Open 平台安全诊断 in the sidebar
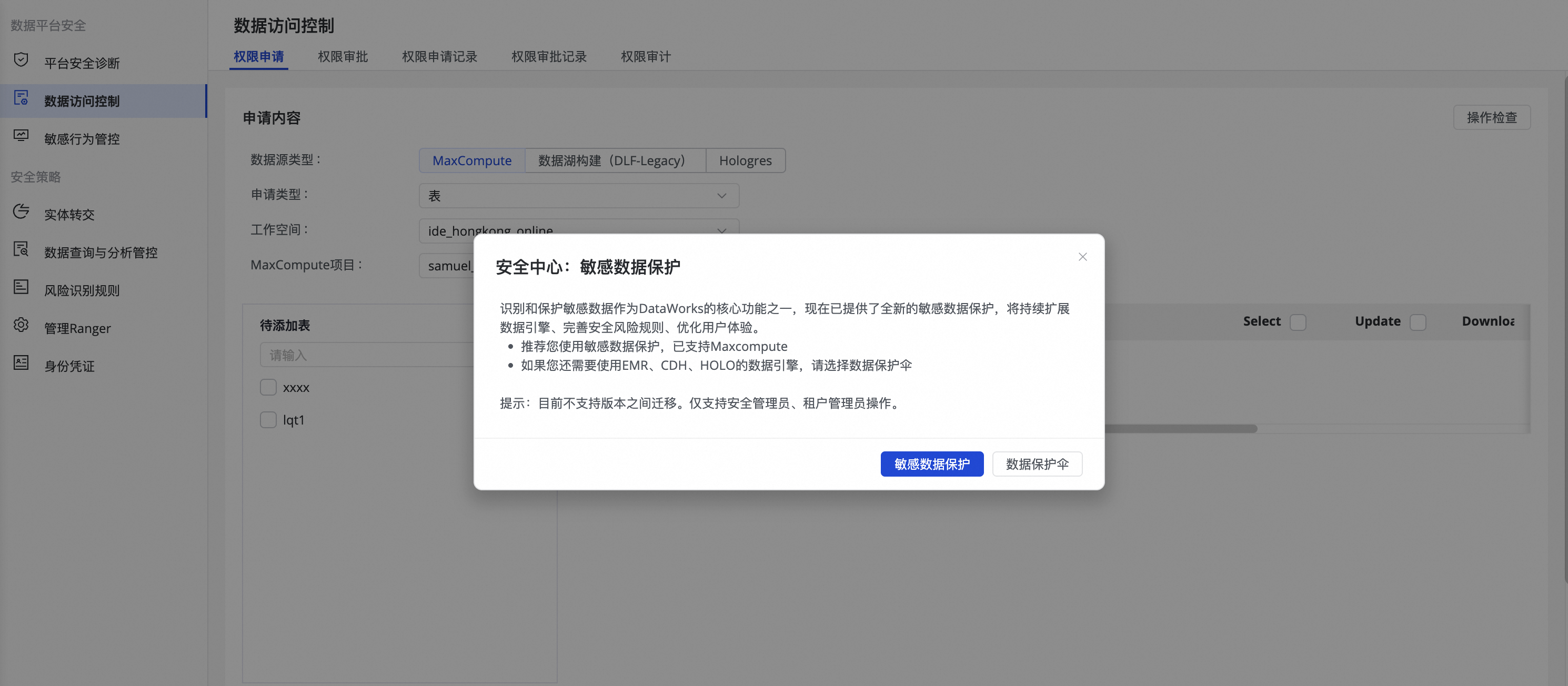This screenshot has width=1568, height=686. [104, 63]
